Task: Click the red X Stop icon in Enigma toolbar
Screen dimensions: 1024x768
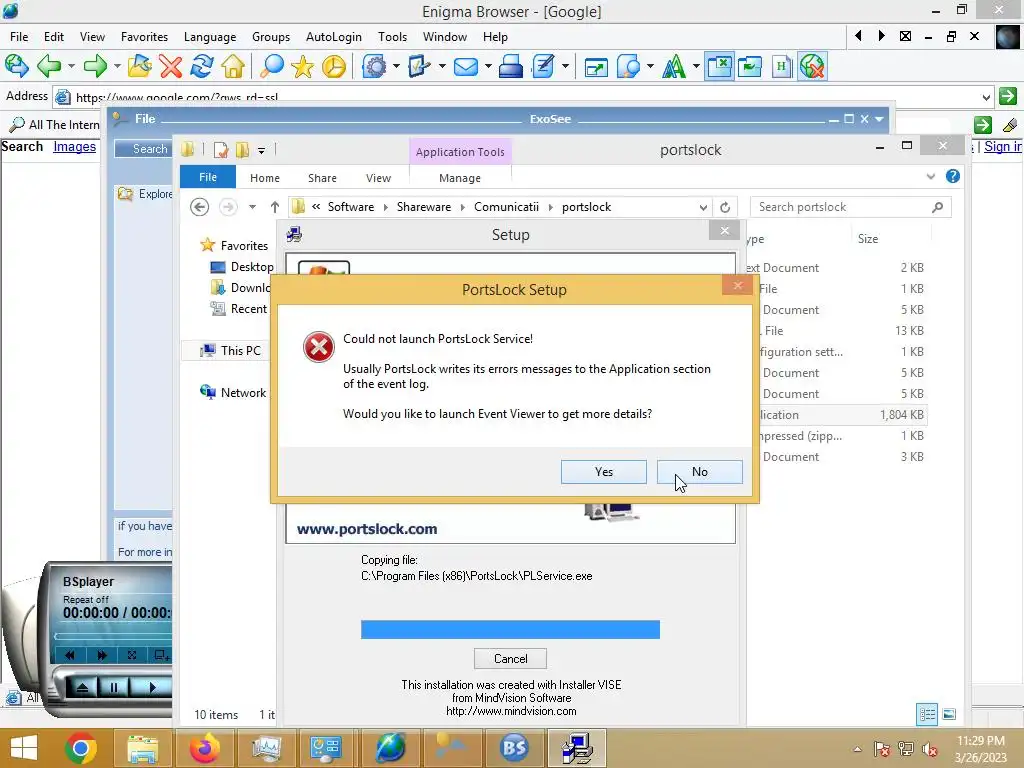Action: point(170,66)
